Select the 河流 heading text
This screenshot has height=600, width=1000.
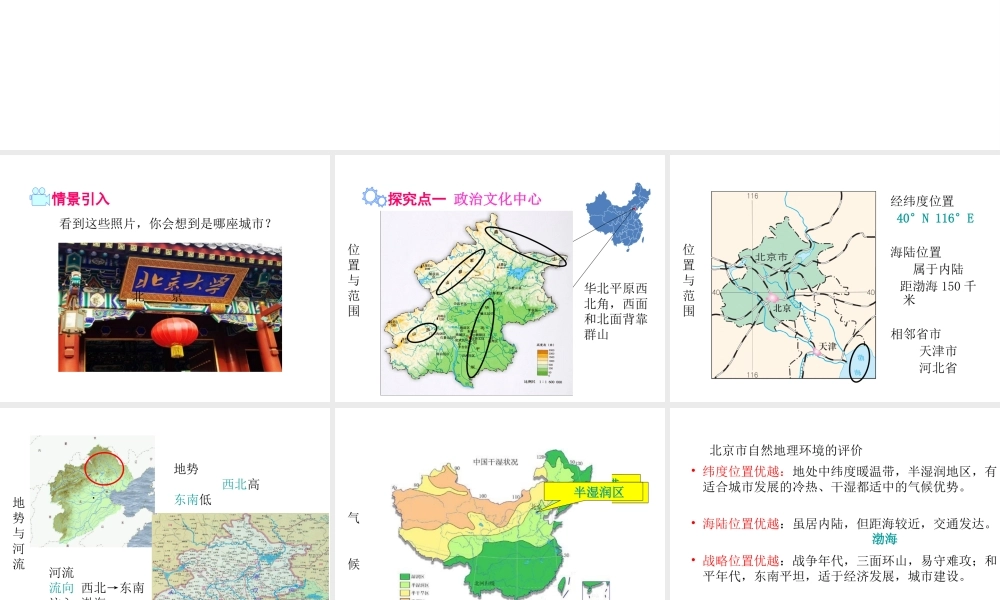(x=61, y=573)
